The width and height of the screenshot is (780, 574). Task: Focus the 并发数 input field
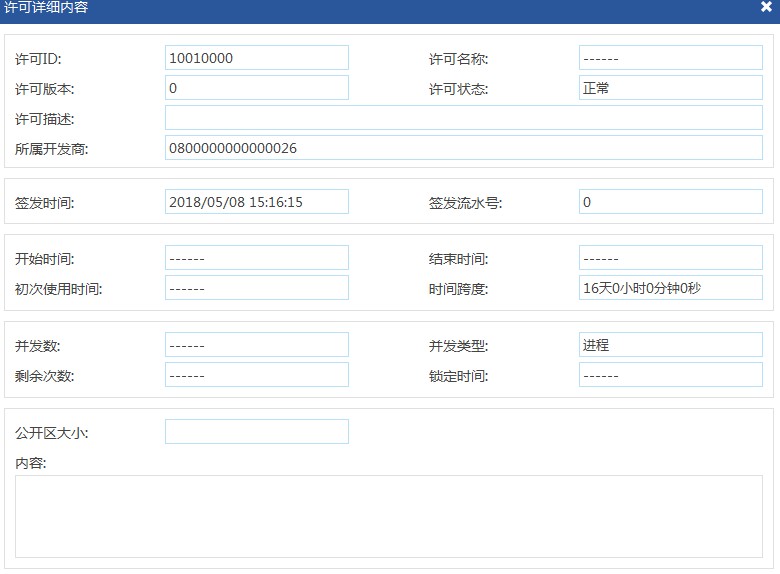(256, 345)
